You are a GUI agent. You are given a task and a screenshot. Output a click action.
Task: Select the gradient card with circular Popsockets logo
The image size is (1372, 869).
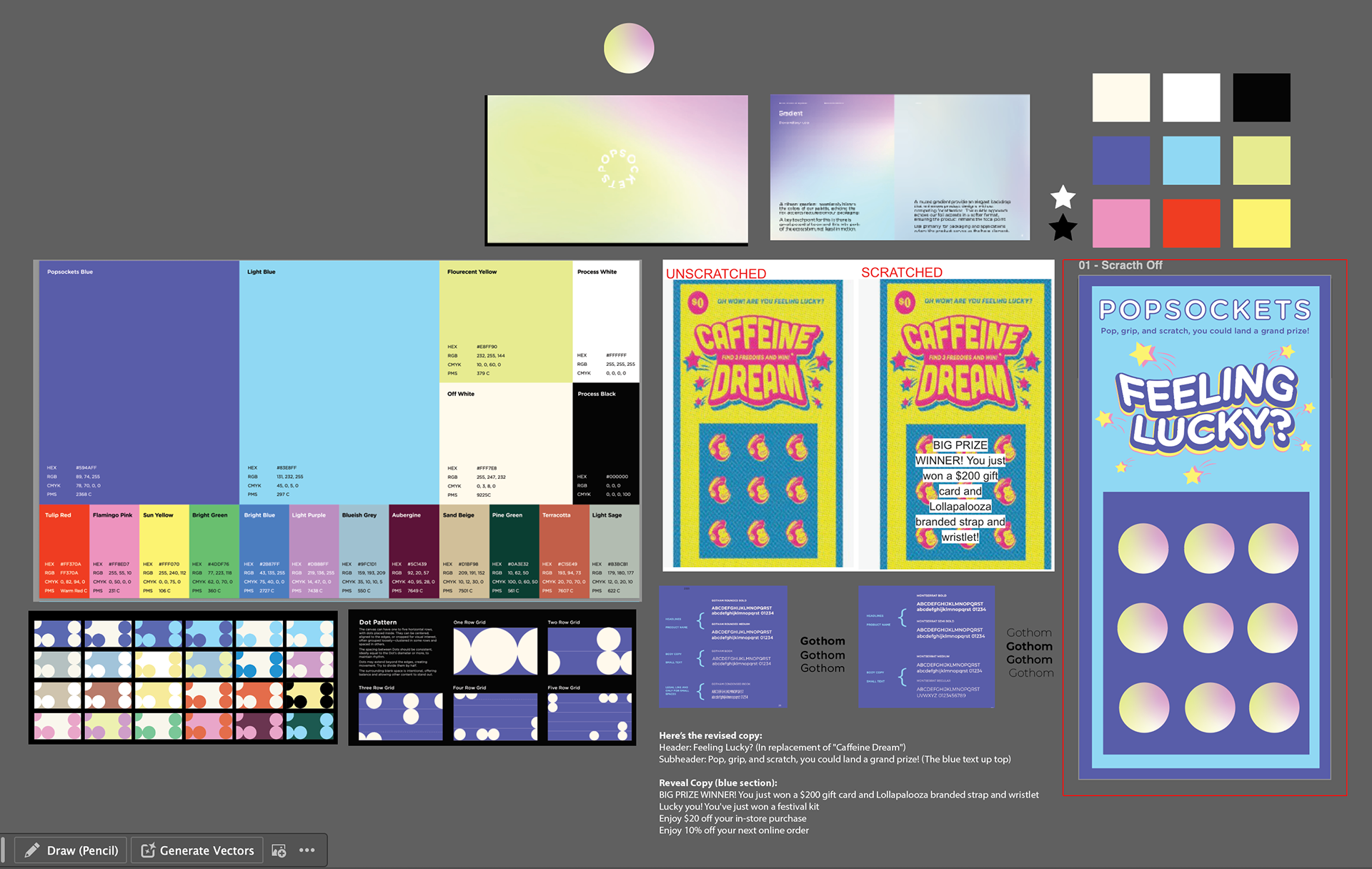point(617,170)
